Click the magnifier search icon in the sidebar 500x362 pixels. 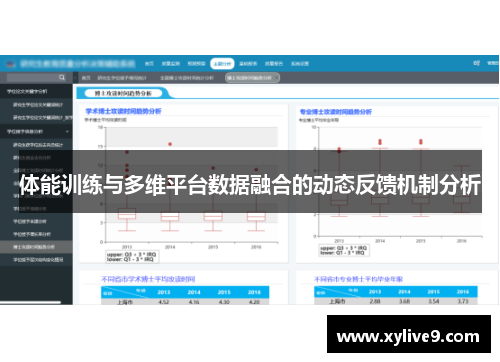(x=62, y=77)
